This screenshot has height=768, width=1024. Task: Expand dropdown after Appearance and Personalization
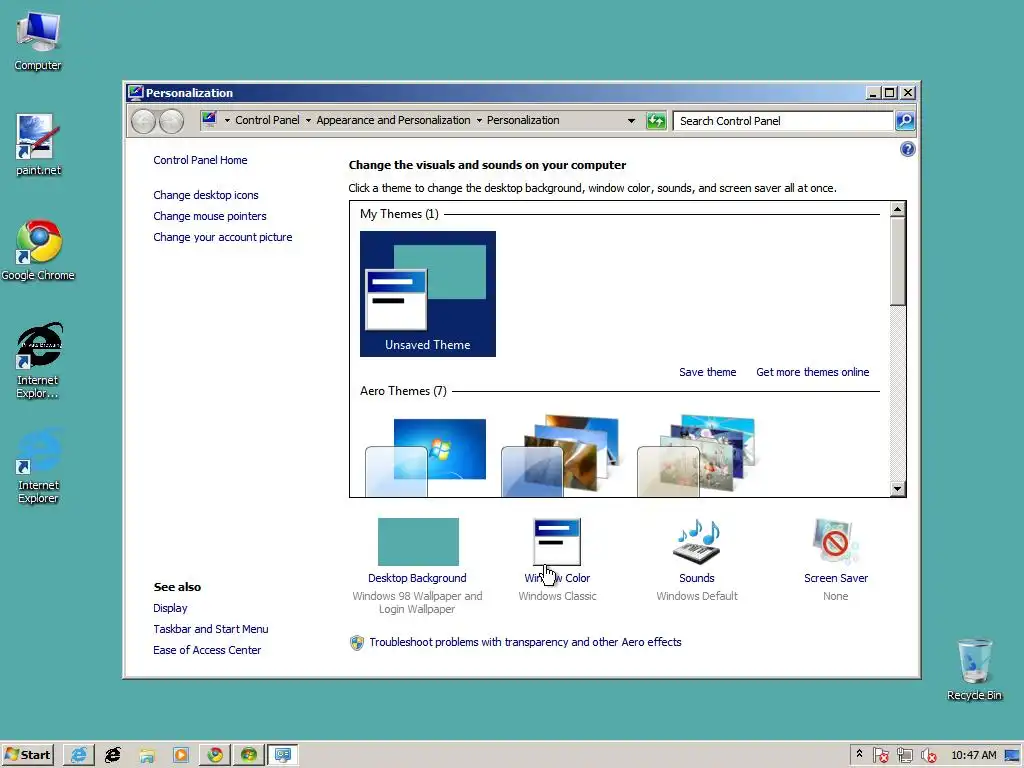479,120
